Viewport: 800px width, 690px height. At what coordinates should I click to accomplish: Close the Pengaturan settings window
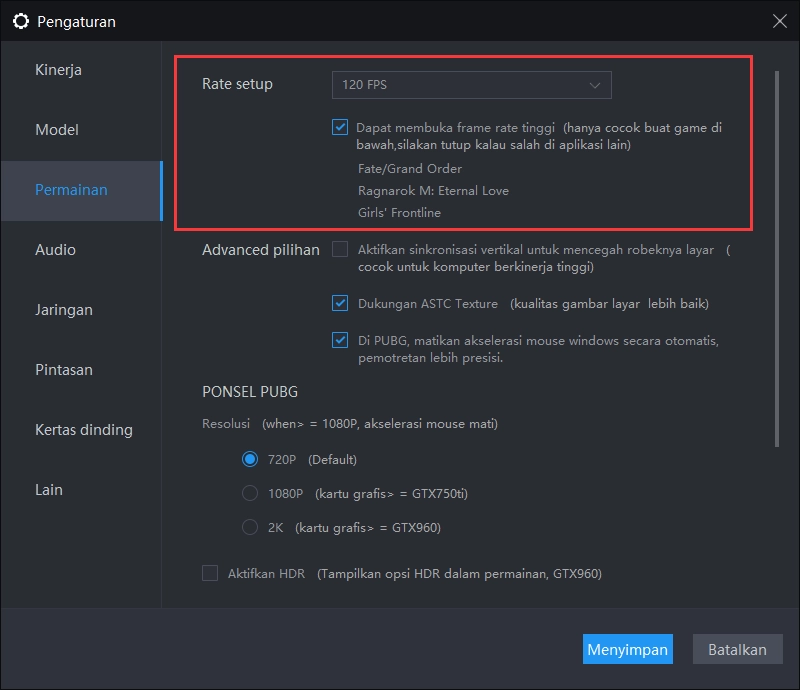coord(779,20)
